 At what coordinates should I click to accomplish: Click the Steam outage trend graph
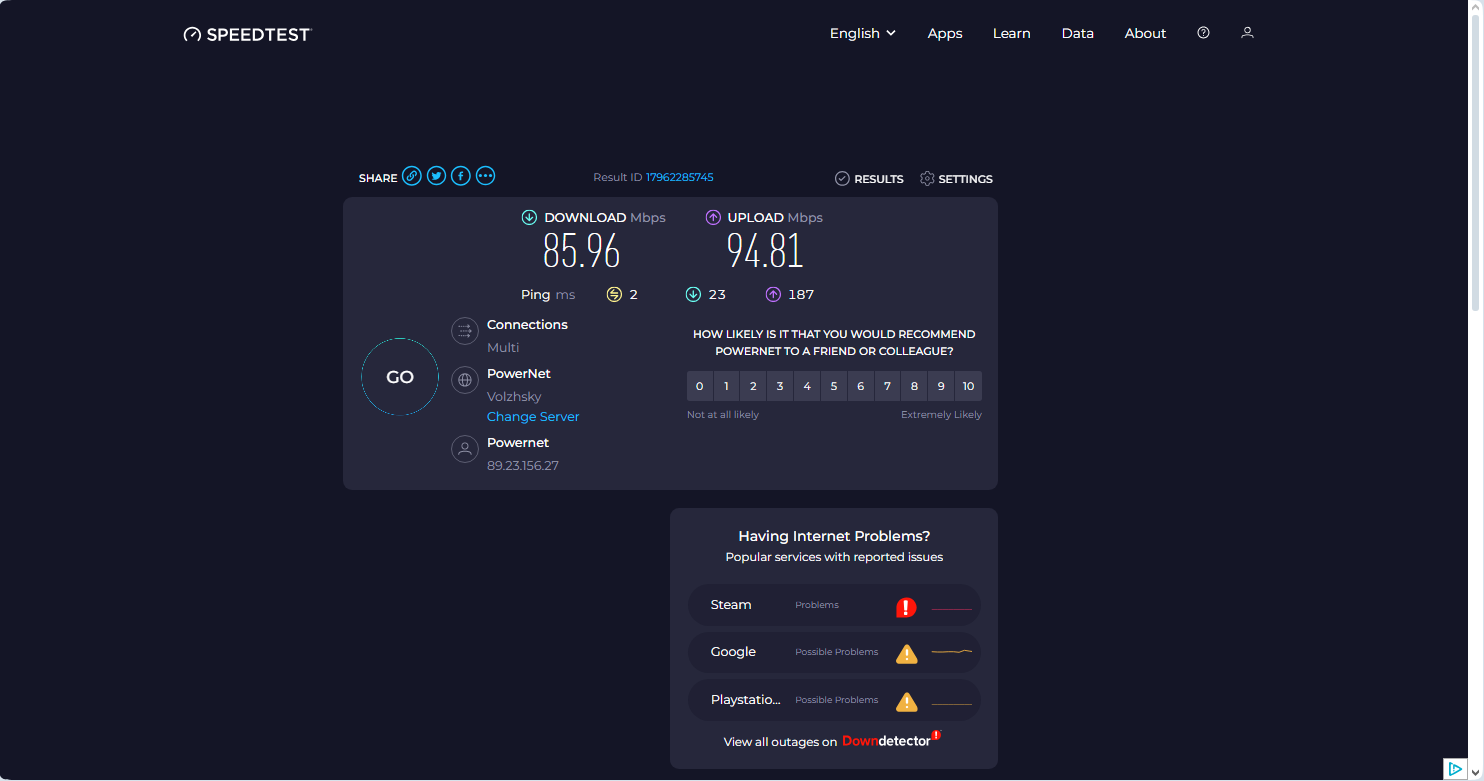click(952, 608)
